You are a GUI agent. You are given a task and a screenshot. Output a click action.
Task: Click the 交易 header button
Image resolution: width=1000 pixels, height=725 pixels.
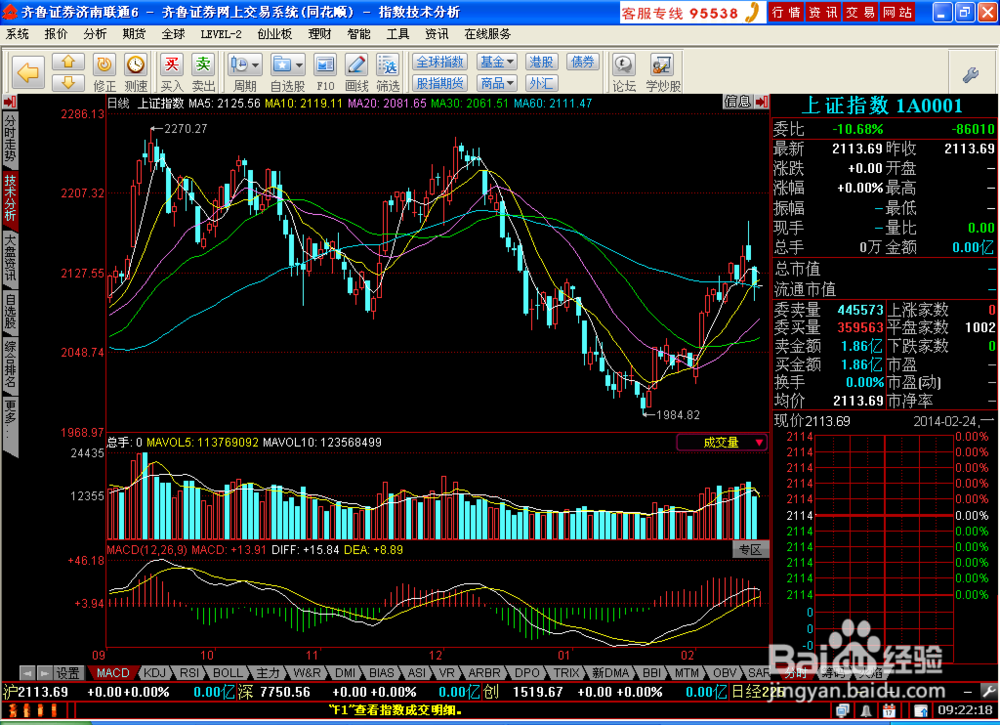click(860, 12)
